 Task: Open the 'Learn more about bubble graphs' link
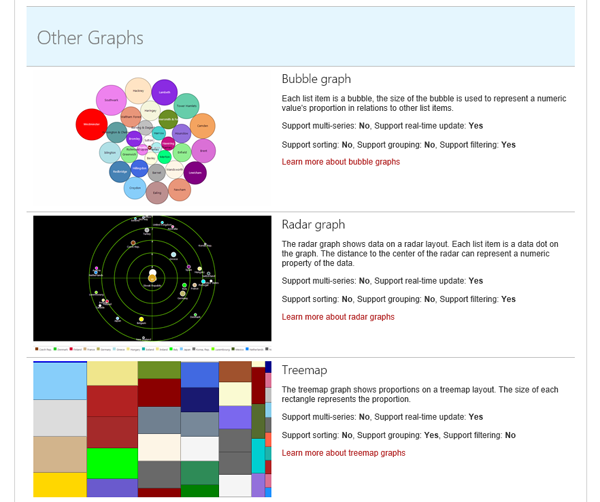[340, 161]
